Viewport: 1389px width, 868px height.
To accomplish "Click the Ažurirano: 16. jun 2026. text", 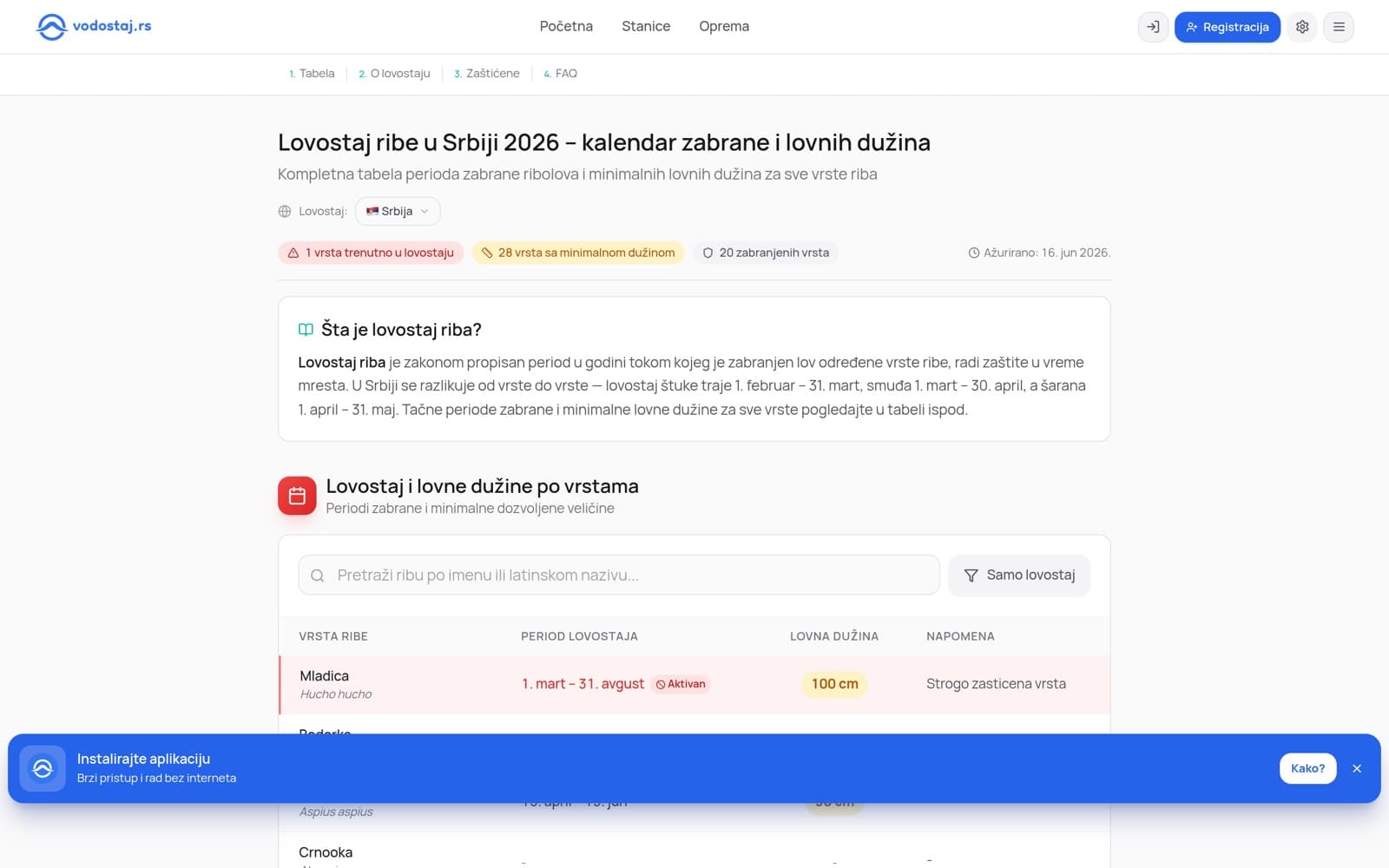I will (x=1046, y=253).
